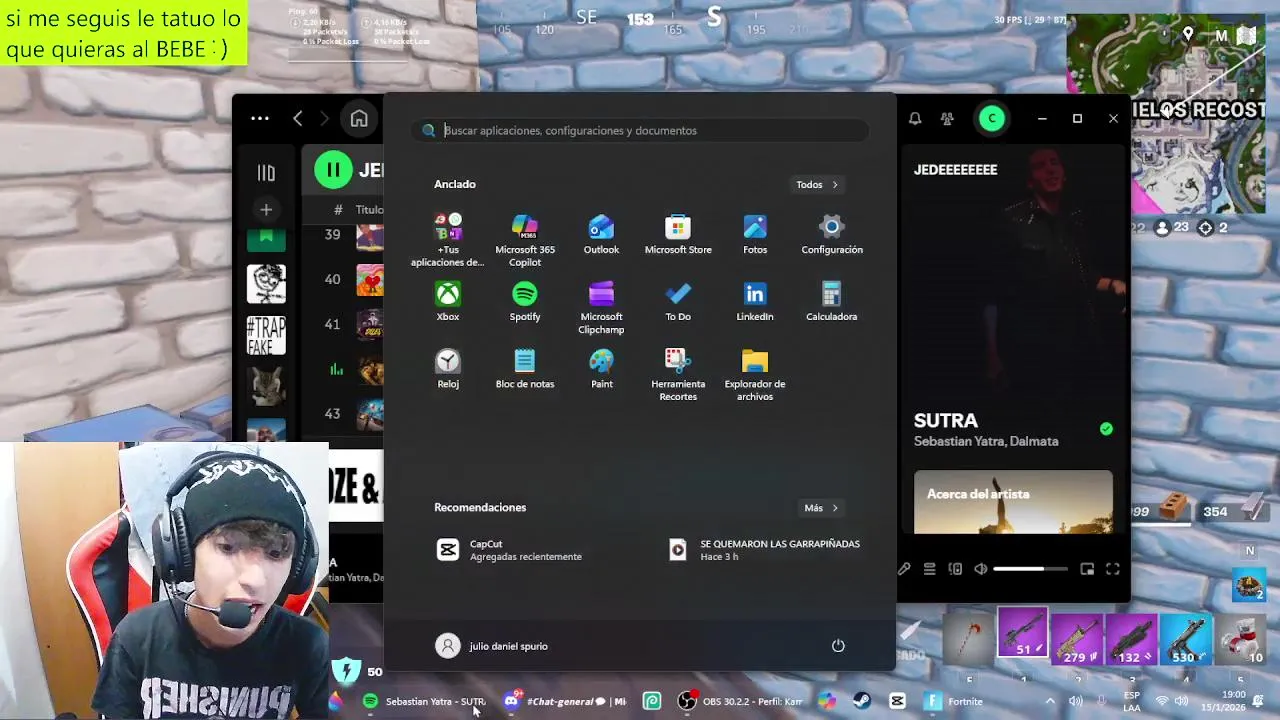Expand recommendations with Más

(821, 508)
